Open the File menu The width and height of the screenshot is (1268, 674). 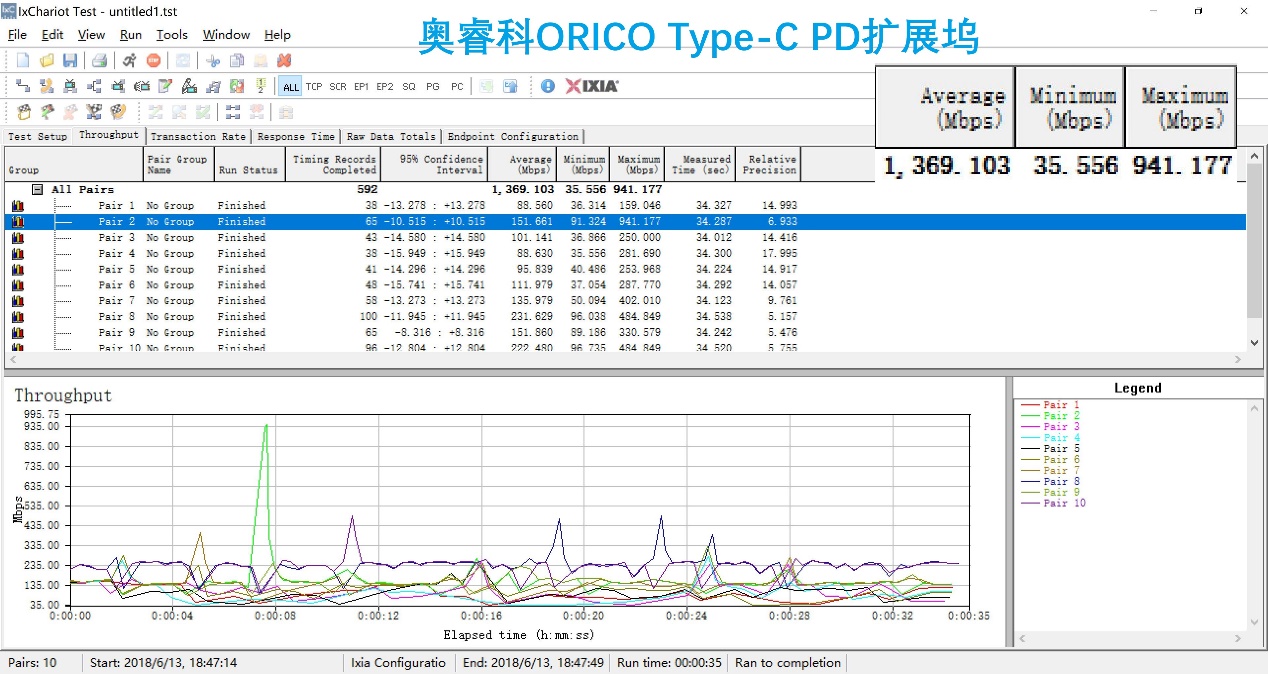point(17,34)
